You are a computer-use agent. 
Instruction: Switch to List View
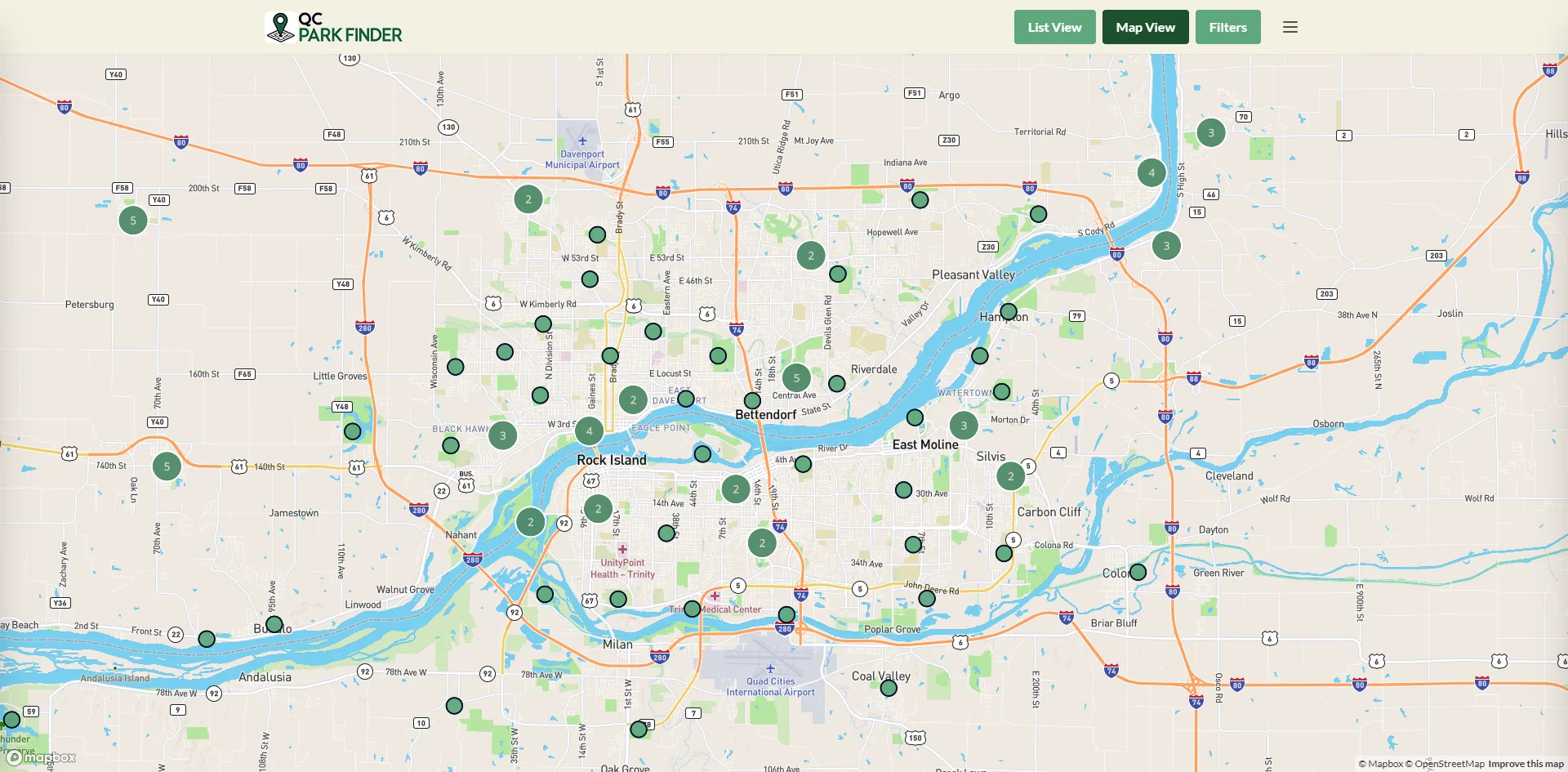(1054, 27)
